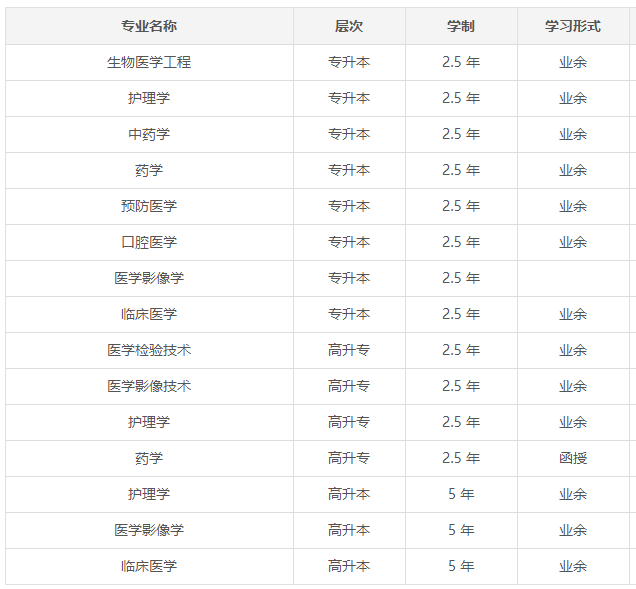636x589 pixels.
Task: Click the 函授 study form cell
Action: [x=573, y=458]
